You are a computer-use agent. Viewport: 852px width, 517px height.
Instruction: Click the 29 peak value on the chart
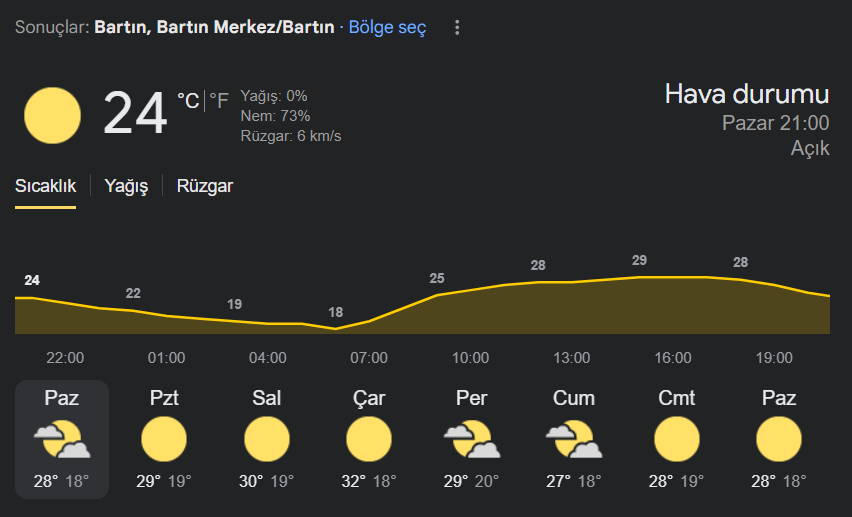pyautogui.click(x=639, y=260)
